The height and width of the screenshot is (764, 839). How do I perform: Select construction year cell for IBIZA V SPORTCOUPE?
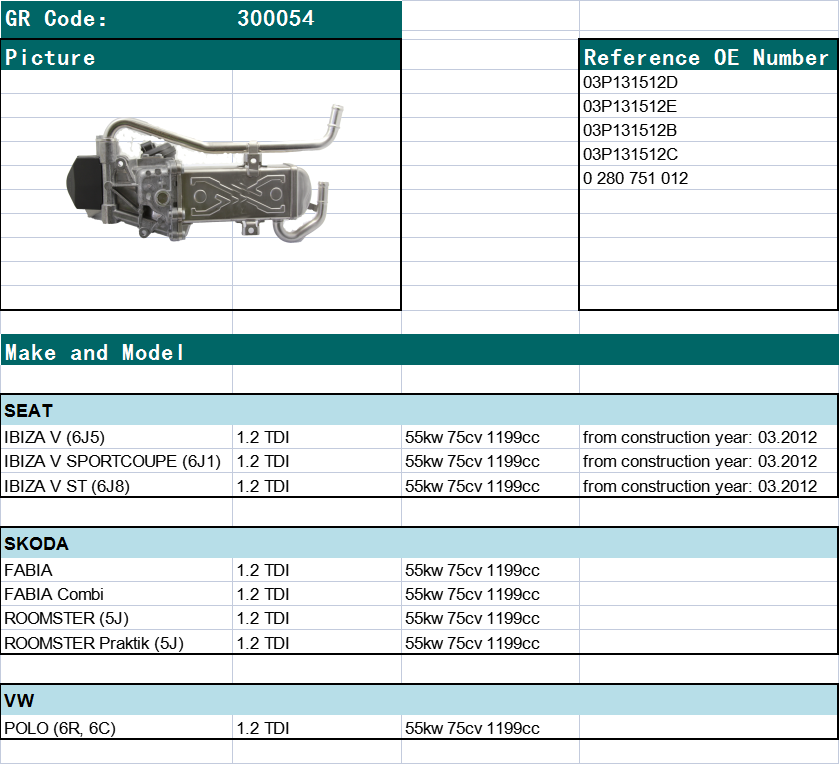708,461
